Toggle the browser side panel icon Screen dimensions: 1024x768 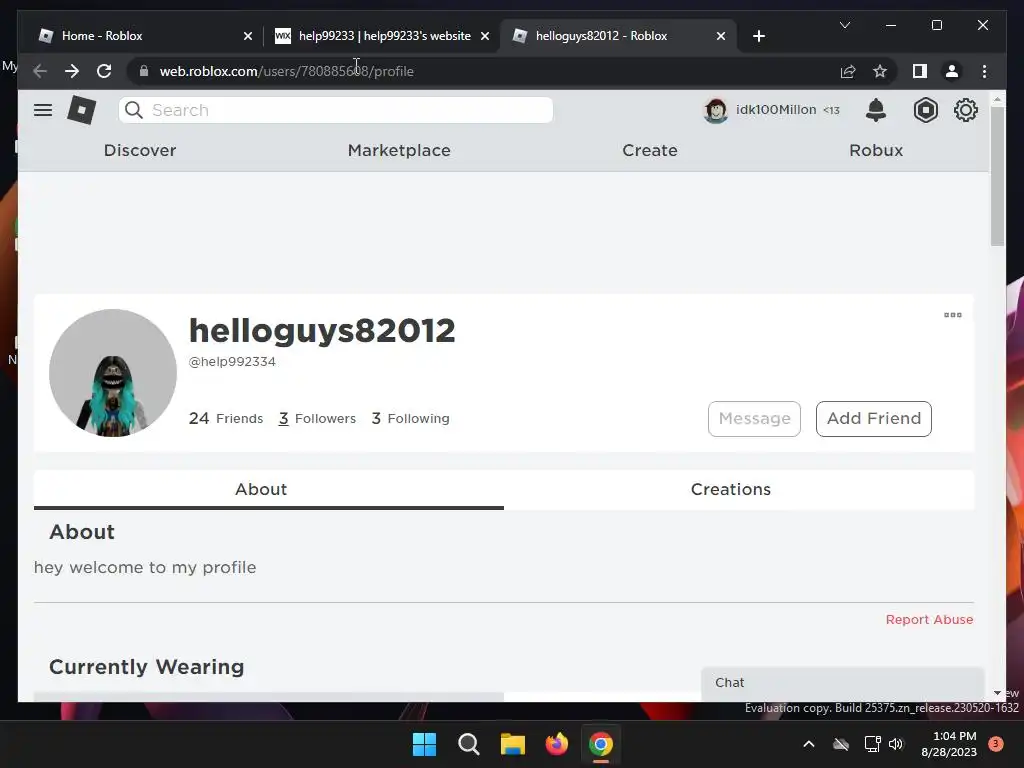coord(920,71)
